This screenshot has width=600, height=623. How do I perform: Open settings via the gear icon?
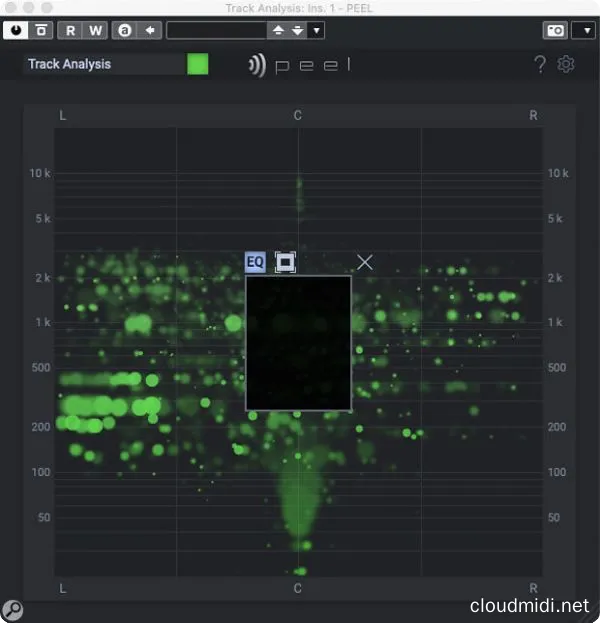click(566, 65)
